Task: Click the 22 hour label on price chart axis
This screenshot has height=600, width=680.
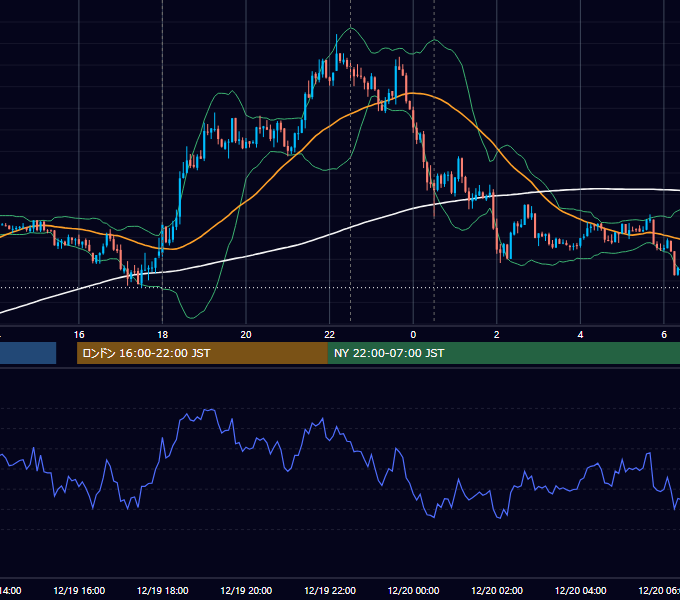Action: (x=330, y=335)
